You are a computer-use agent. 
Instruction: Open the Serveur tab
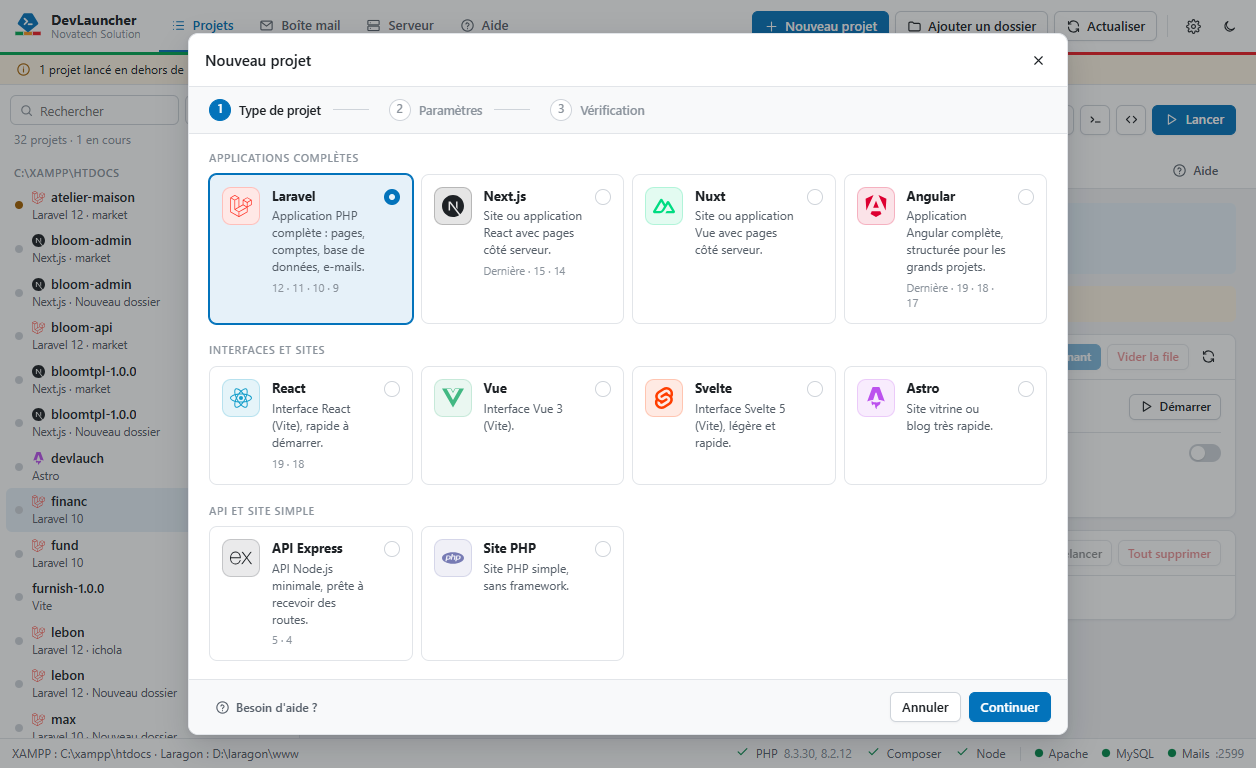[x=400, y=26]
